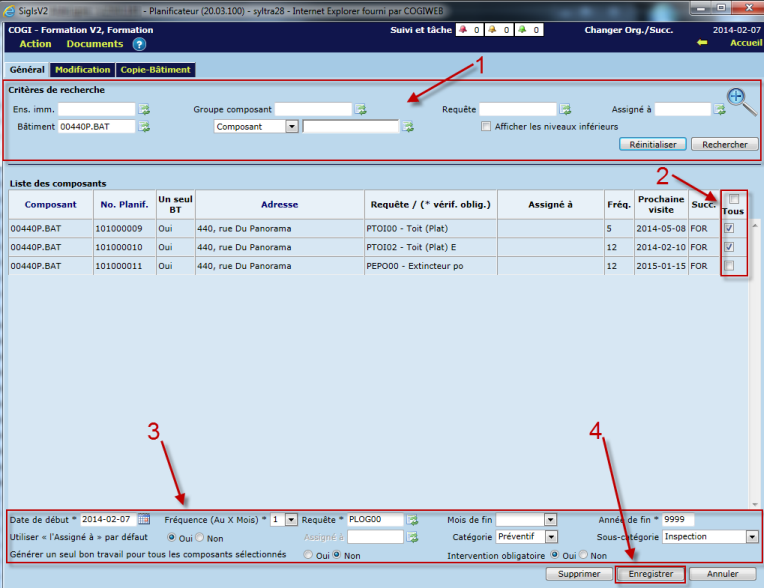Click the magnifier zoom icon in search criteria

pos(739,100)
